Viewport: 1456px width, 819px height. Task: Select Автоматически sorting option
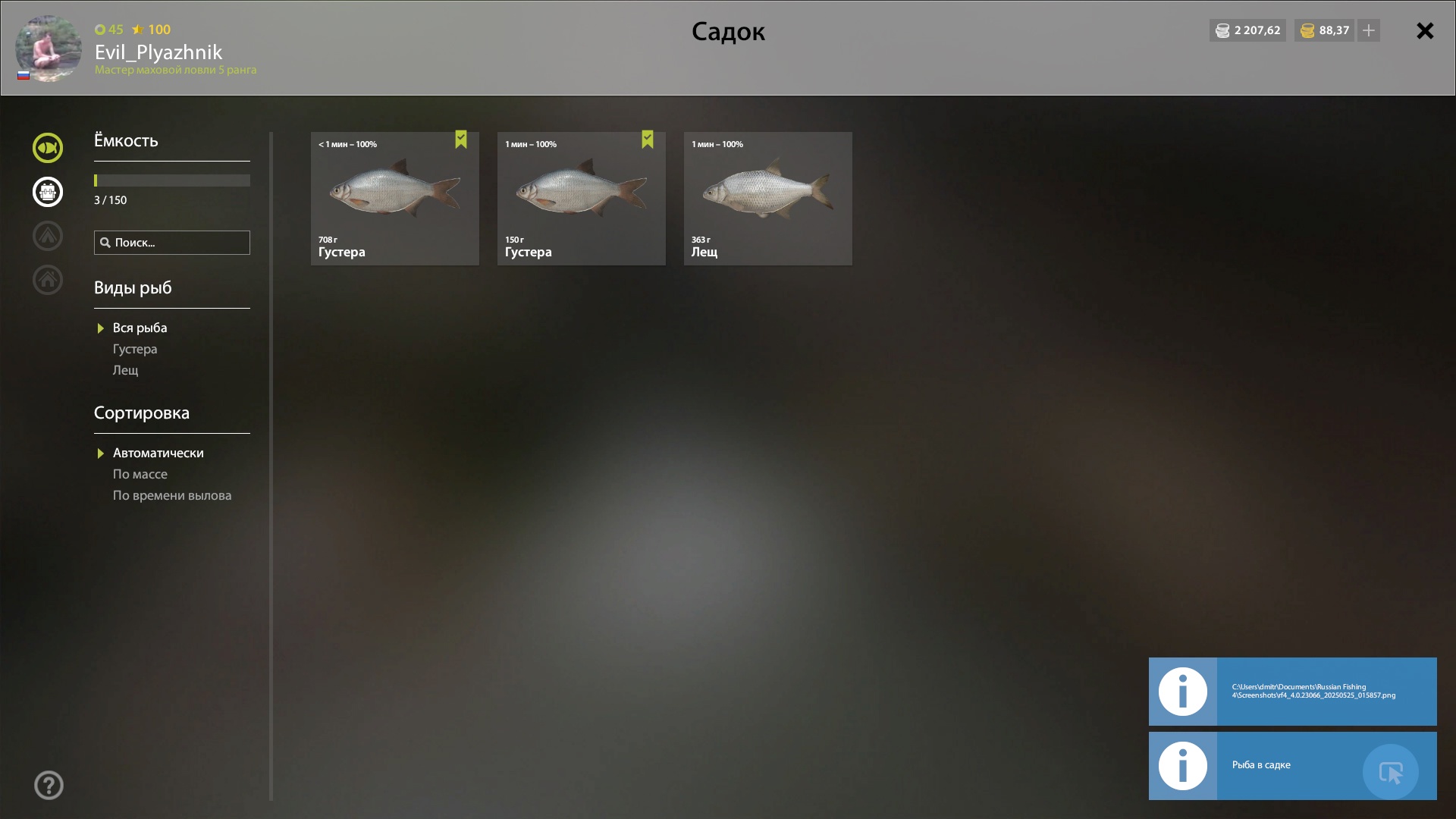158,453
